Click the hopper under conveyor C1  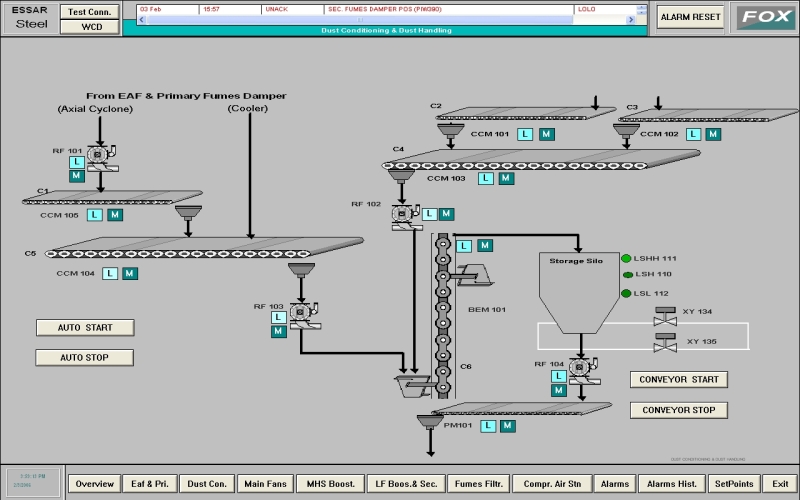point(188,212)
